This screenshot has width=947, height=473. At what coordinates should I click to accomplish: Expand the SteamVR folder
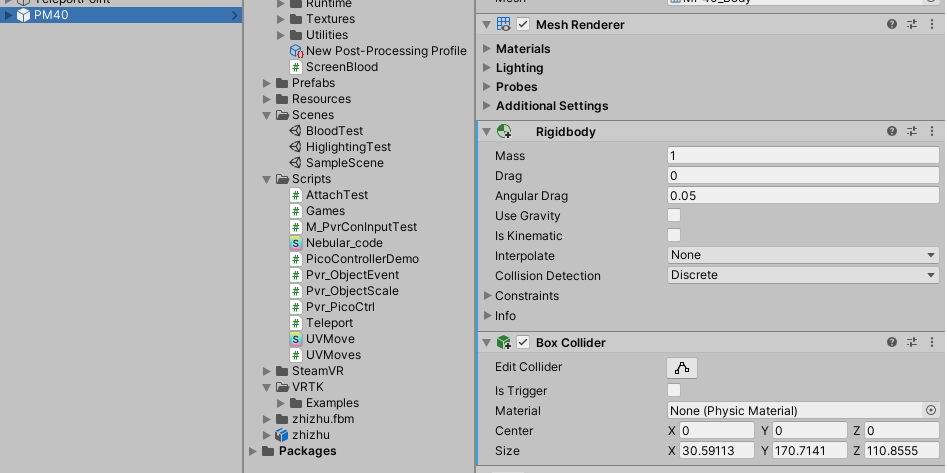(267, 371)
